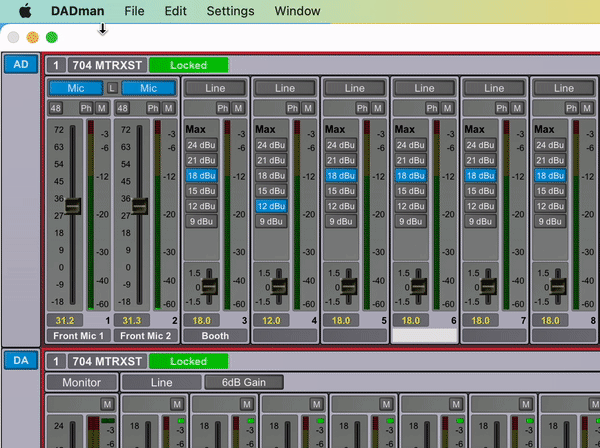Open the Settings menu

click(x=230, y=11)
